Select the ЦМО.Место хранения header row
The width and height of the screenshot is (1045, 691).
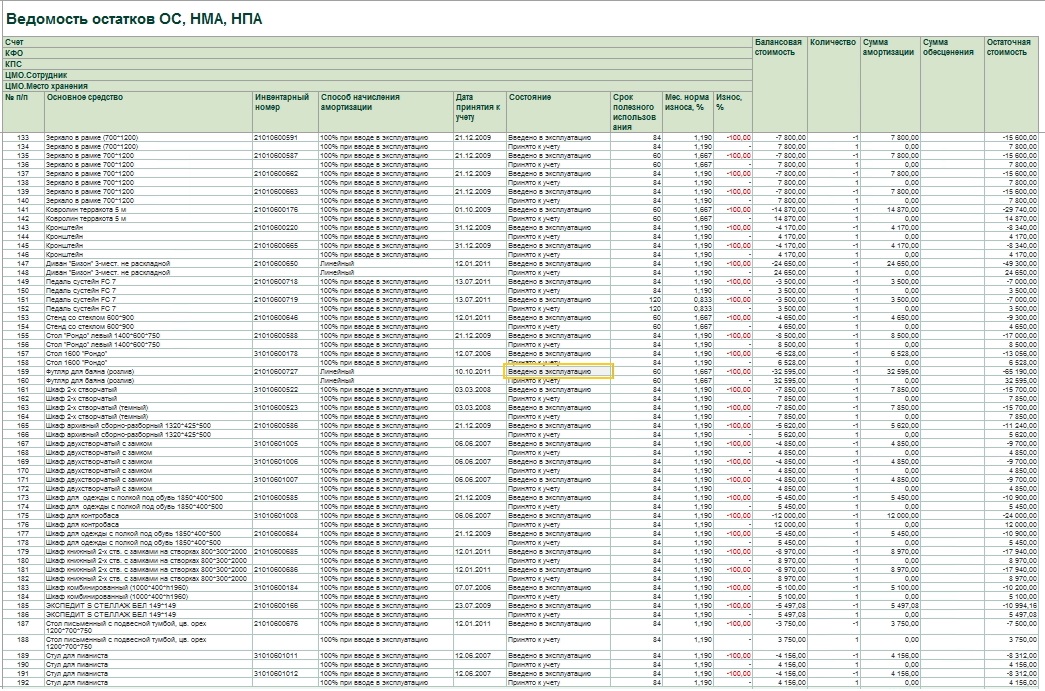[376, 86]
